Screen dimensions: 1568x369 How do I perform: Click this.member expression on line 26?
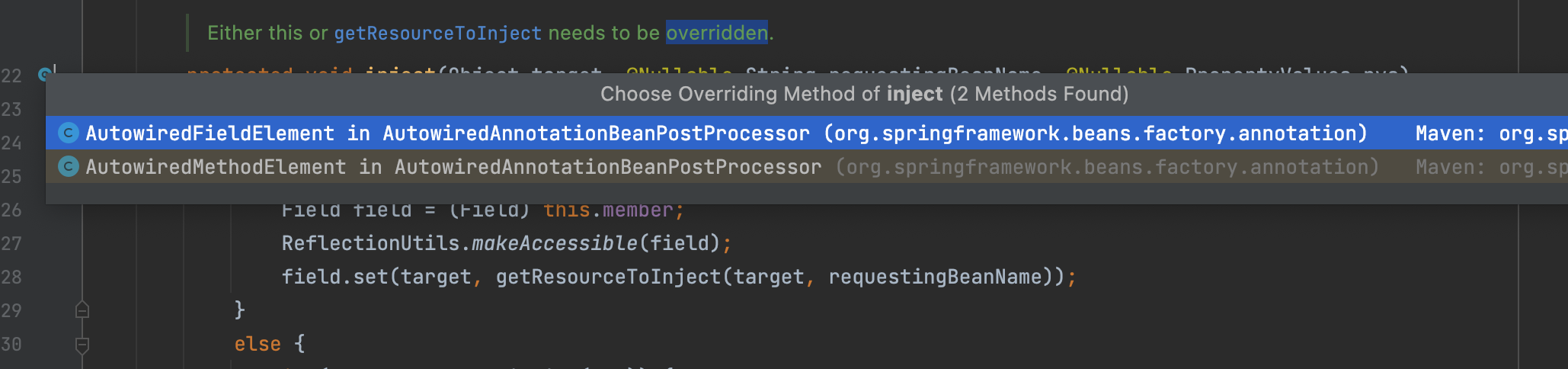point(608,210)
